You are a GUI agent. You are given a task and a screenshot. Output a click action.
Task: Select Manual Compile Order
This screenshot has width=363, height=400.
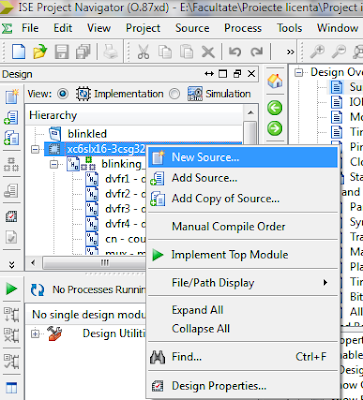tap(243, 227)
